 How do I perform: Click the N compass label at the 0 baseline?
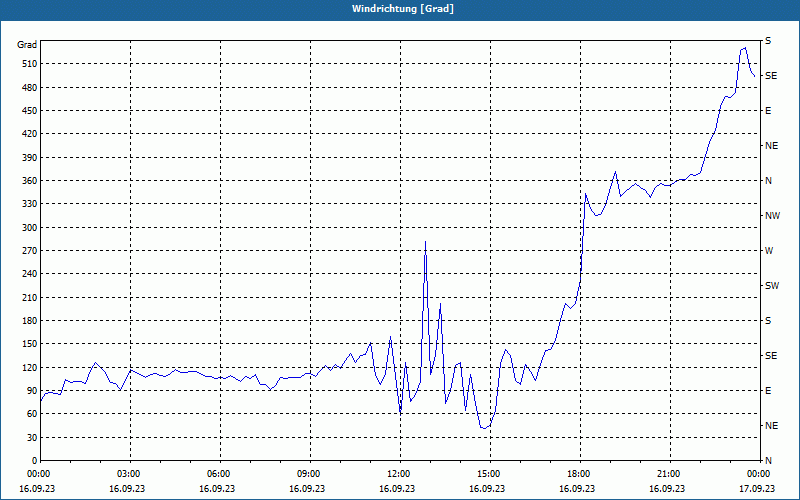[x=768, y=460]
